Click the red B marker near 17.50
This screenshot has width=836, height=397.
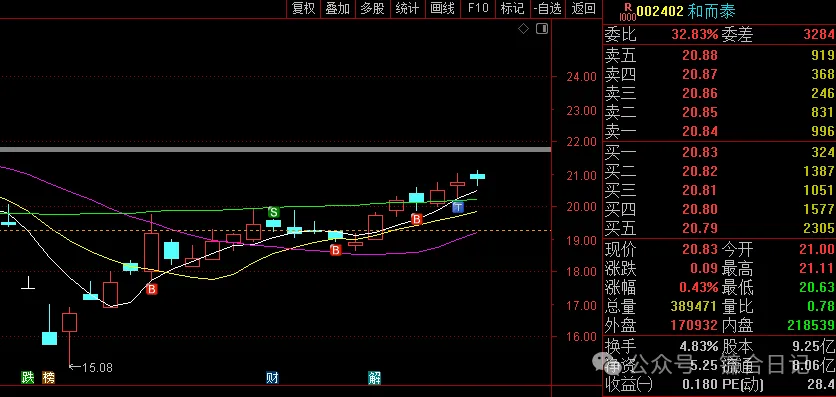coord(152,289)
